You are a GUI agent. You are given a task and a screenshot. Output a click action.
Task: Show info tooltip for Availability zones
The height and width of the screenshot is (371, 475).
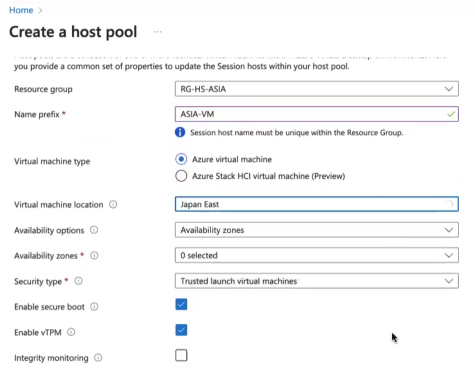coord(94,256)
